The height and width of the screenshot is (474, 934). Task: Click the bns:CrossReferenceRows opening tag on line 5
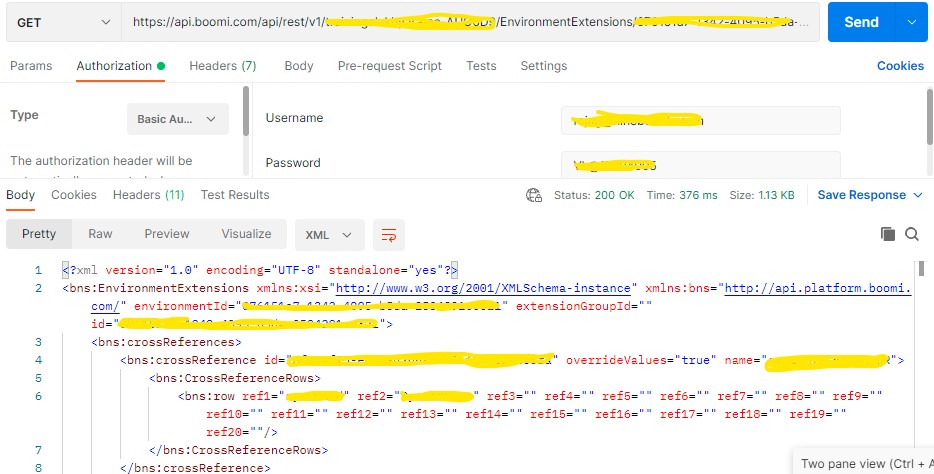click(x=235, y=378)
